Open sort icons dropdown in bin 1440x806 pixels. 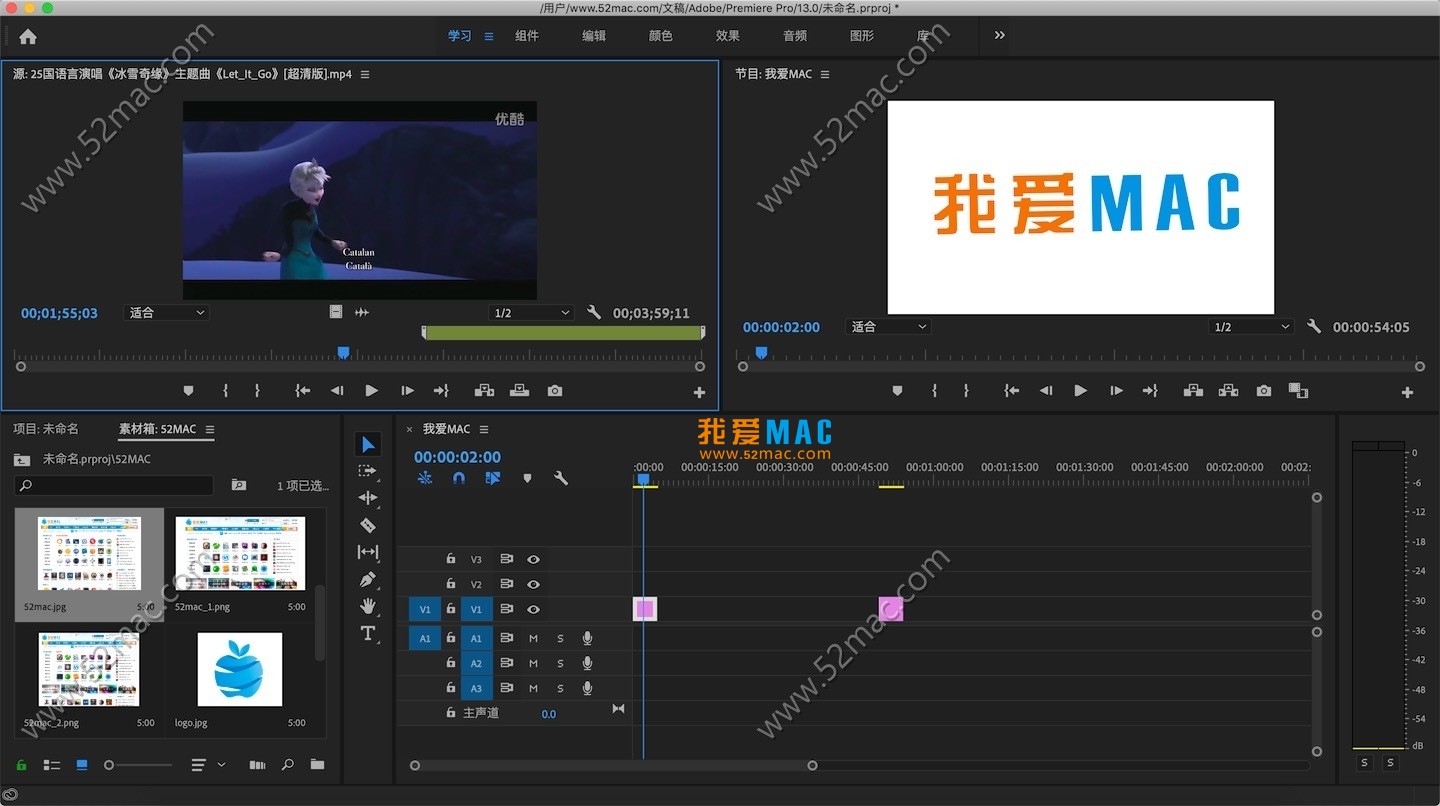(208, 765)
